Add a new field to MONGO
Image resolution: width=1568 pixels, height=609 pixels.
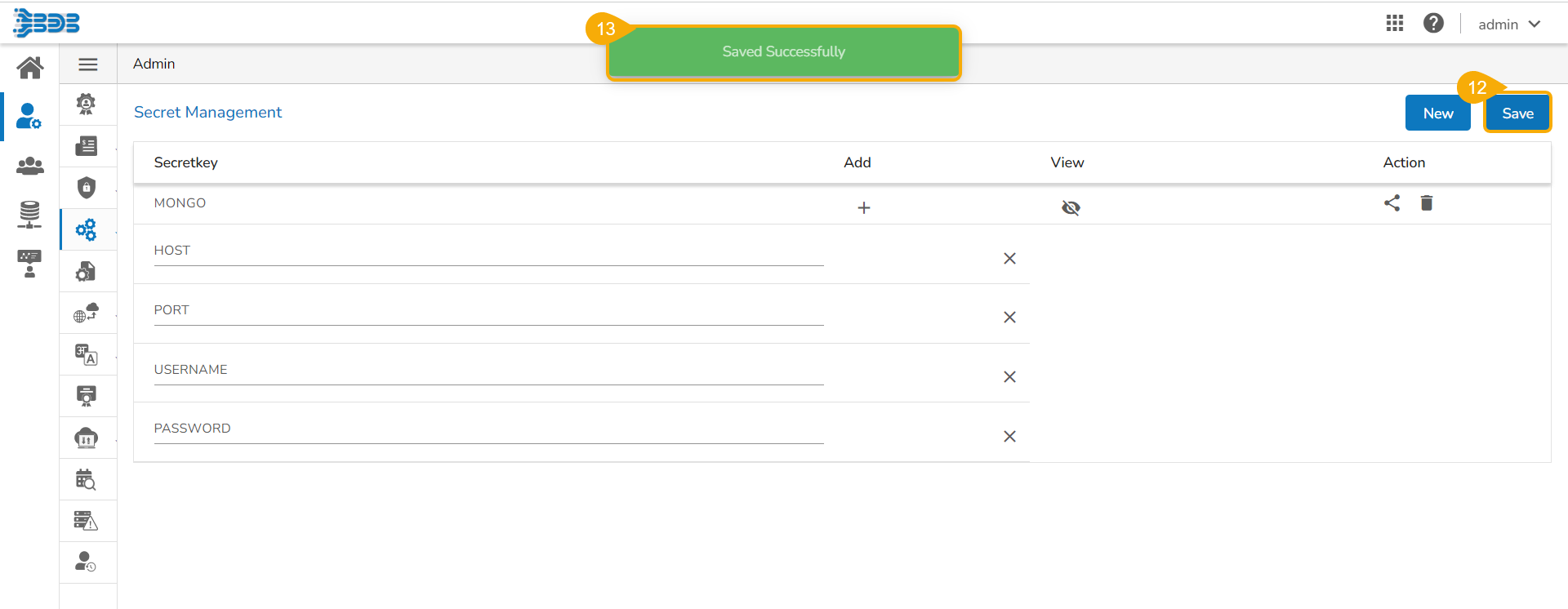[864, 208]
